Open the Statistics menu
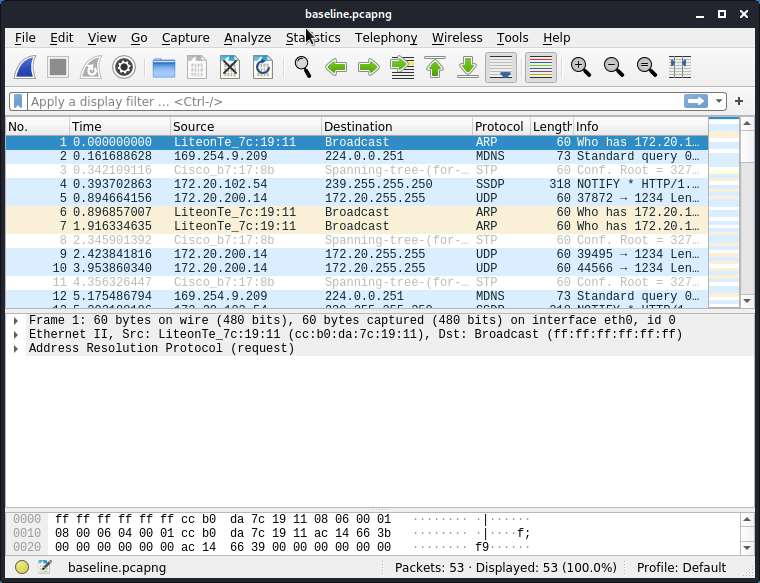 pos(313,38)
